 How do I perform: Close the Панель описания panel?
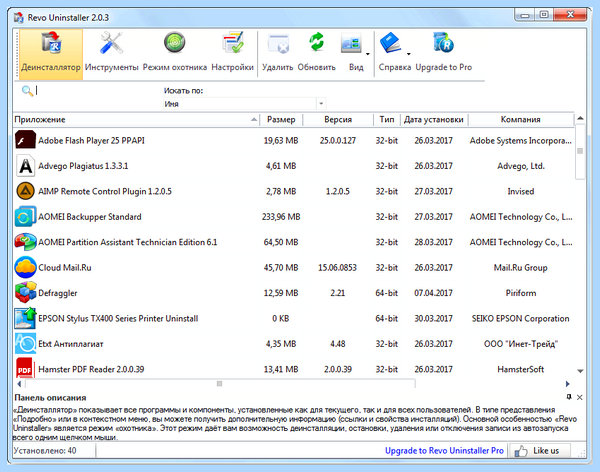click(x=580, y=397)
